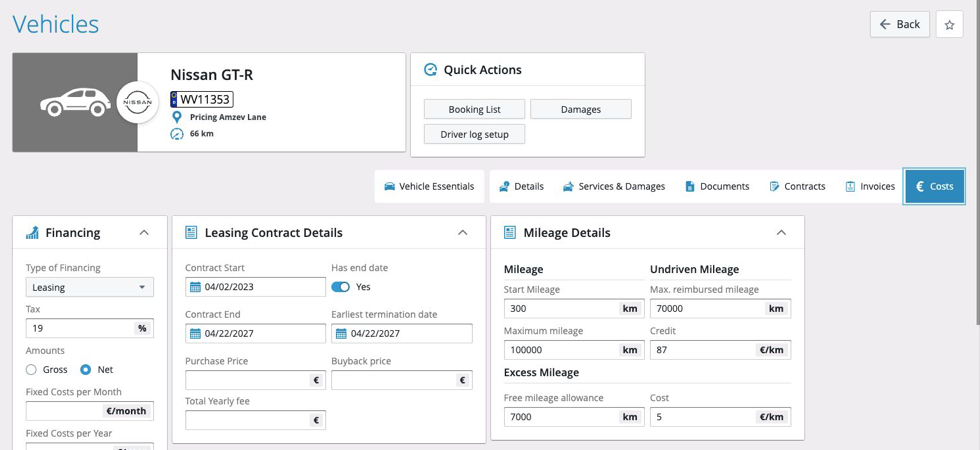Screen dimensions: 980x450
Task: Click the Contract Start date field
Action: click(256, 287)
